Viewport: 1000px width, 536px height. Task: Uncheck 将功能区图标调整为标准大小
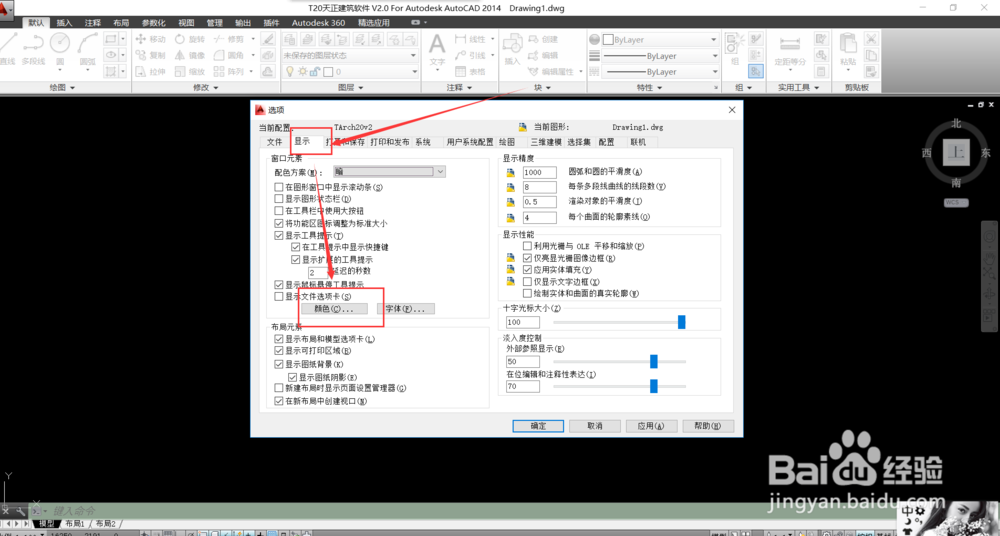[279, 223]
